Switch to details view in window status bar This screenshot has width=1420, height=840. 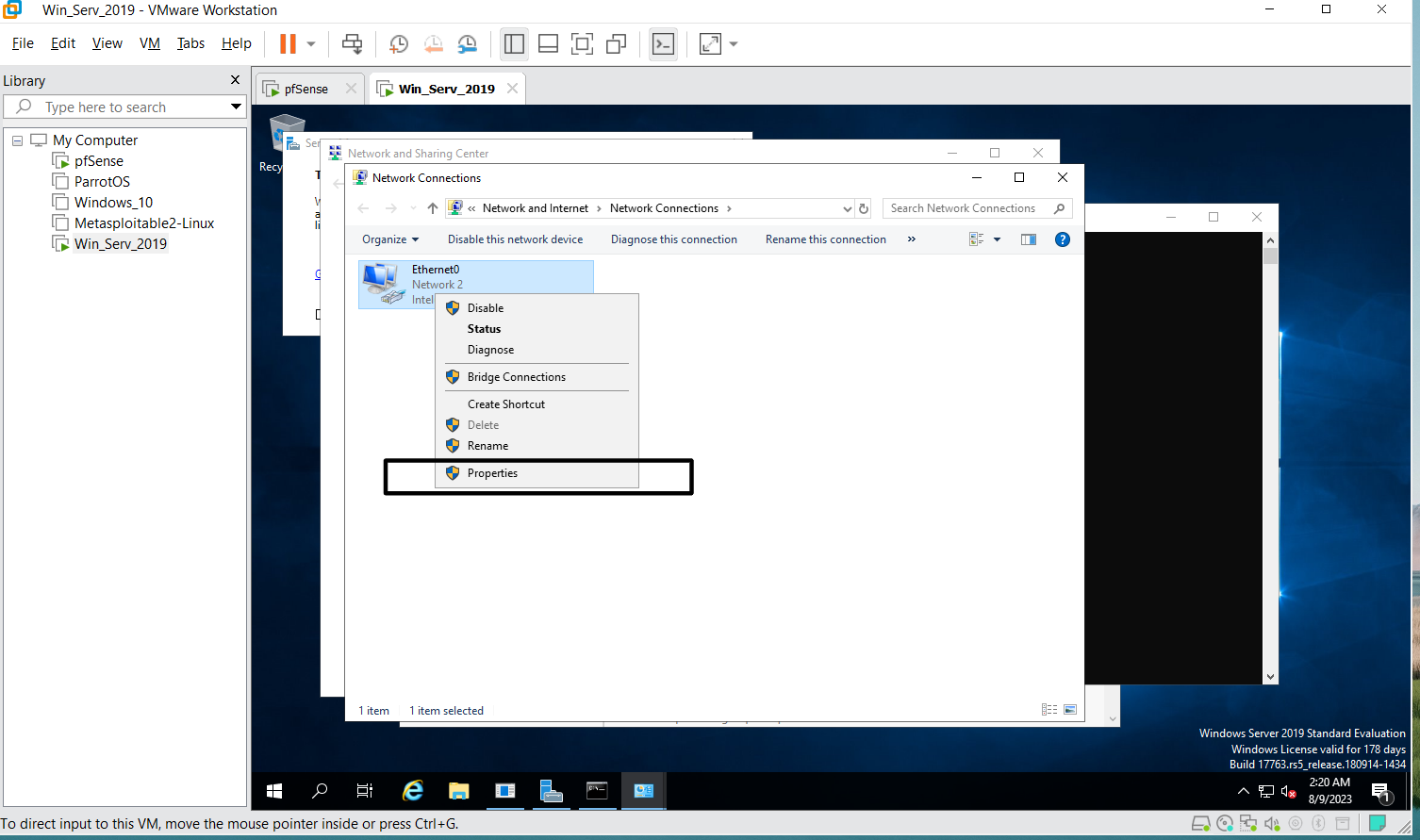click(x=1049, y=710)
